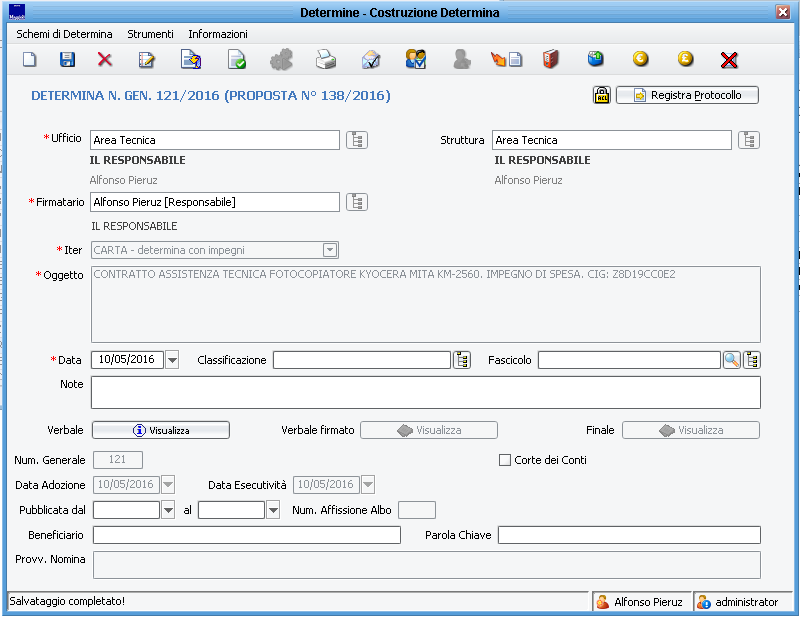Open the Classificazione lookup icon
Image resolution: width=800 pixels, height=617 pixels.
coord(462,360)
